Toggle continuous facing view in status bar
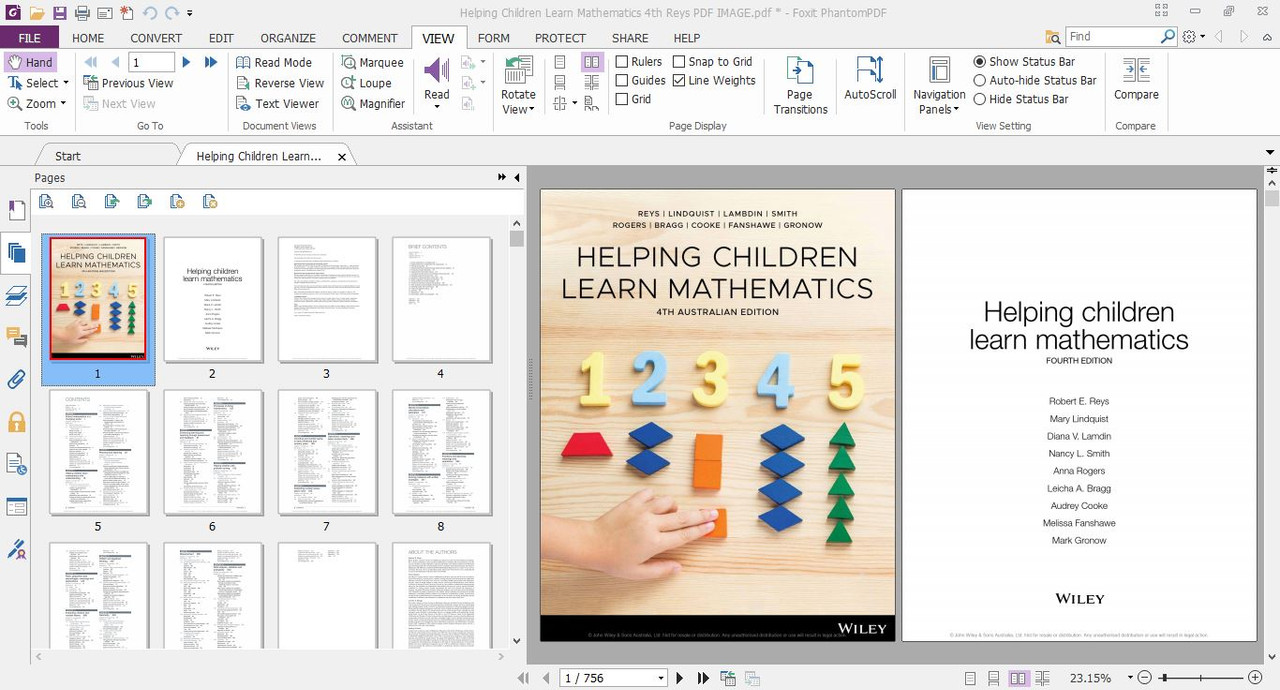The height and width of the screenshot is (690, 1280). 1042,678
